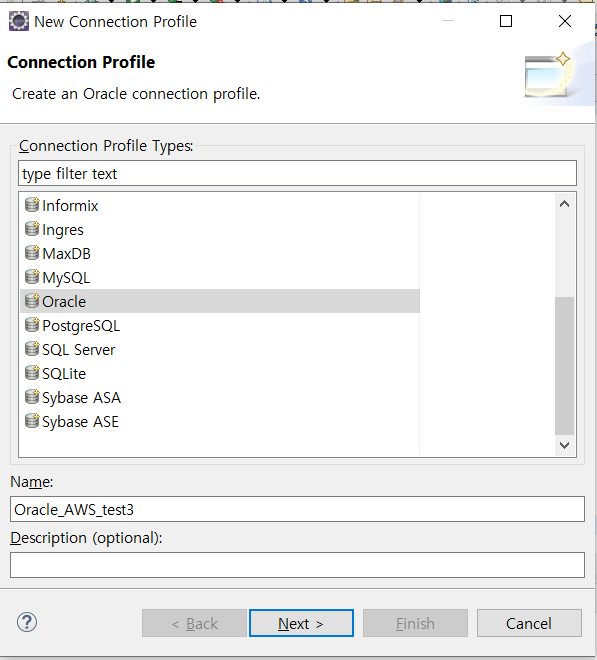Click the Next button
This screenshot has height=660, width=597.
pos(301,623)
